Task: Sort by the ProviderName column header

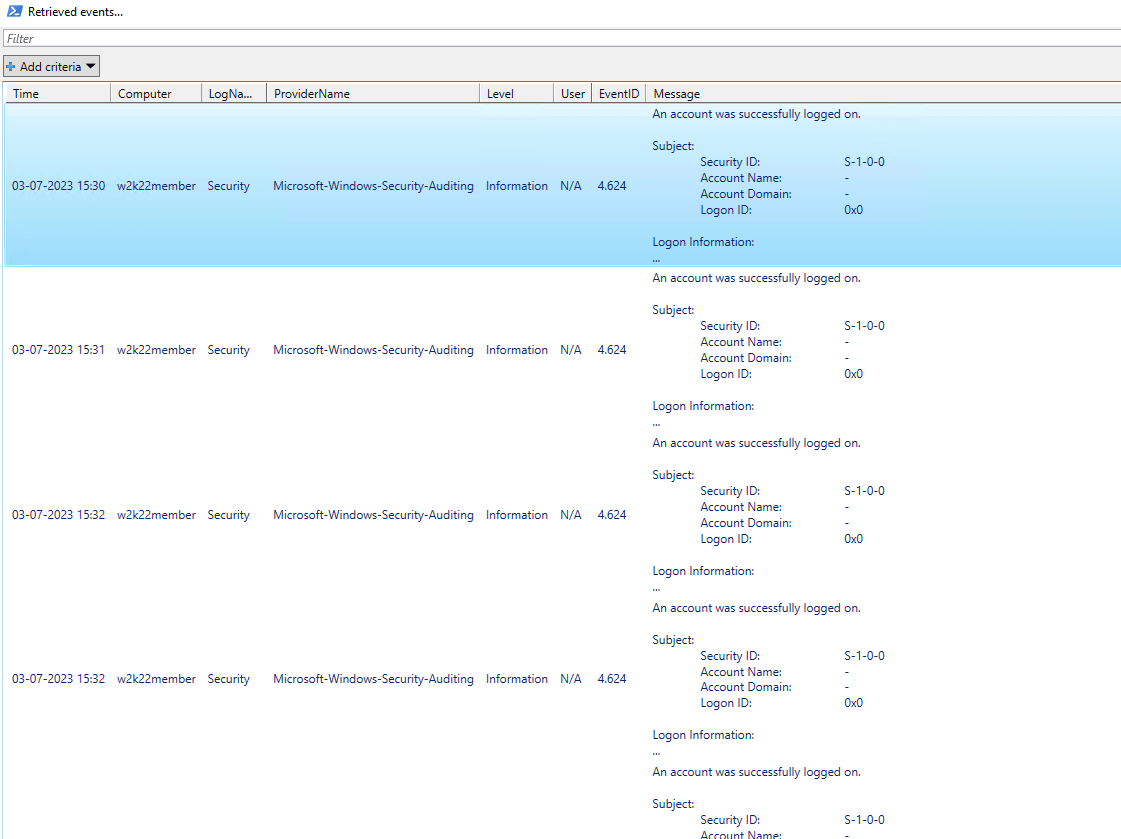Action: coord(372,94)
